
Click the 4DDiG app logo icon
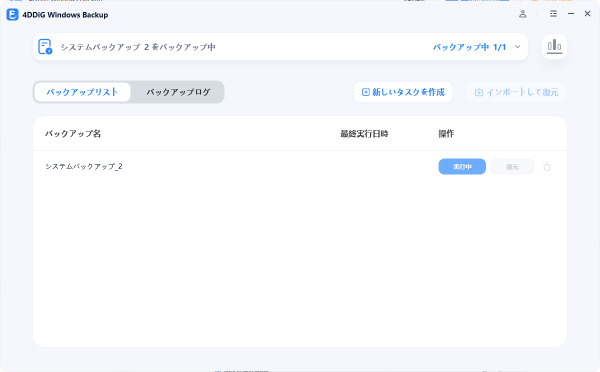click(x=12, y=15)
